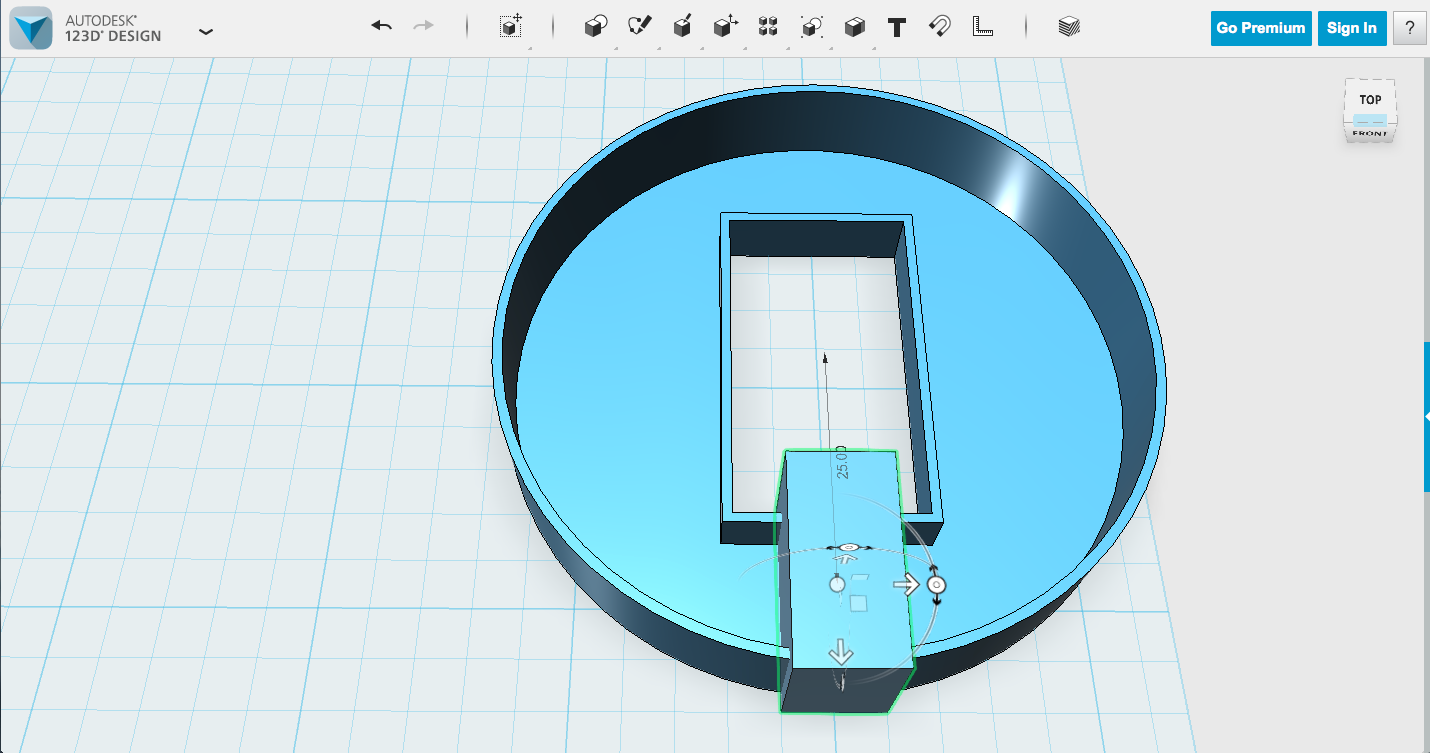Click the Go Premium button
Image resolution: width=1430 pixels, height=753 pixels.
pos(1260,28)
